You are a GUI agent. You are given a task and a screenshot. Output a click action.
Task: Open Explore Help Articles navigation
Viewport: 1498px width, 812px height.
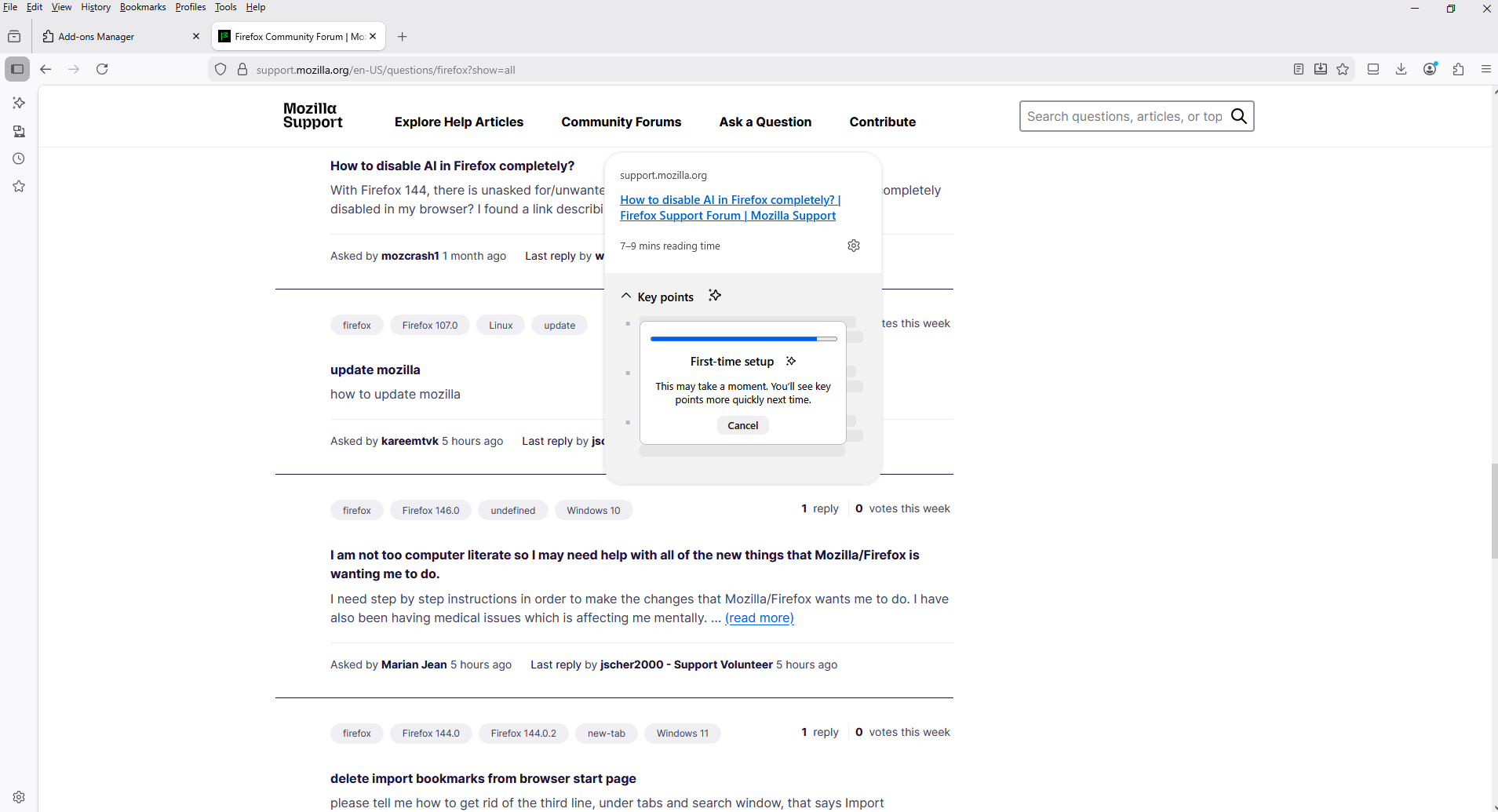click(459, 122)
